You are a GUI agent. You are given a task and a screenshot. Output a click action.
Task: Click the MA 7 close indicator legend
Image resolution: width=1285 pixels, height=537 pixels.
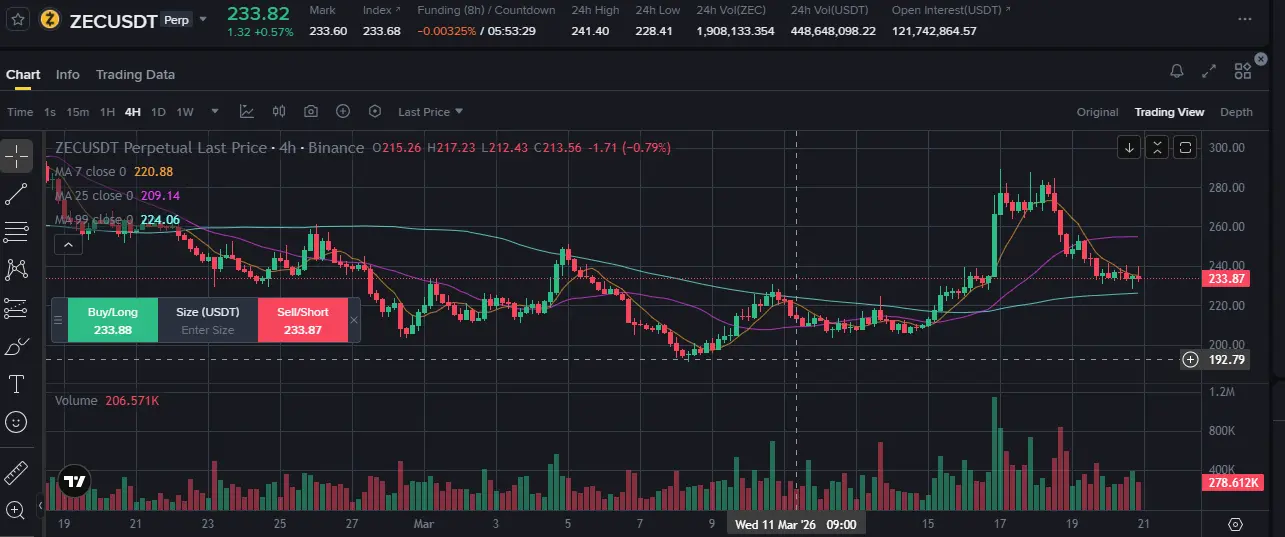(x=112, y=172)
